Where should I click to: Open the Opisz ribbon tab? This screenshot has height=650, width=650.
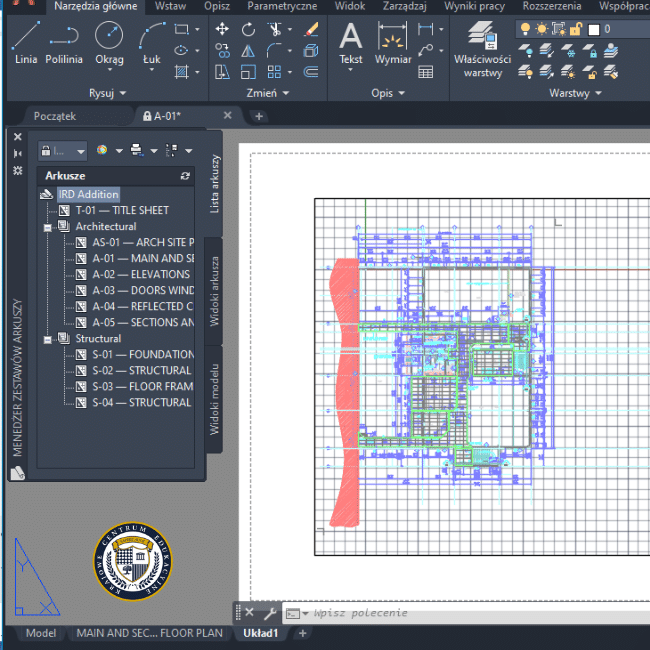(x=217, y=6)
